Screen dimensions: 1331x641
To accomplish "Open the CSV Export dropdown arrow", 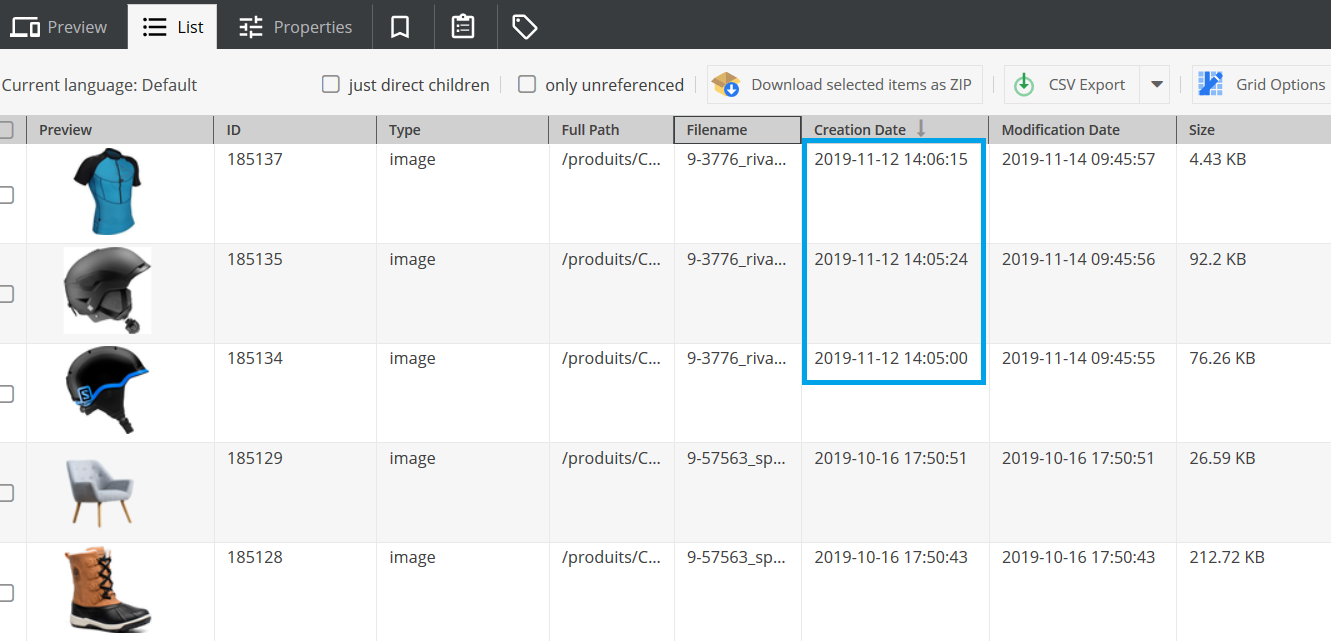I will click(1155, 84).
